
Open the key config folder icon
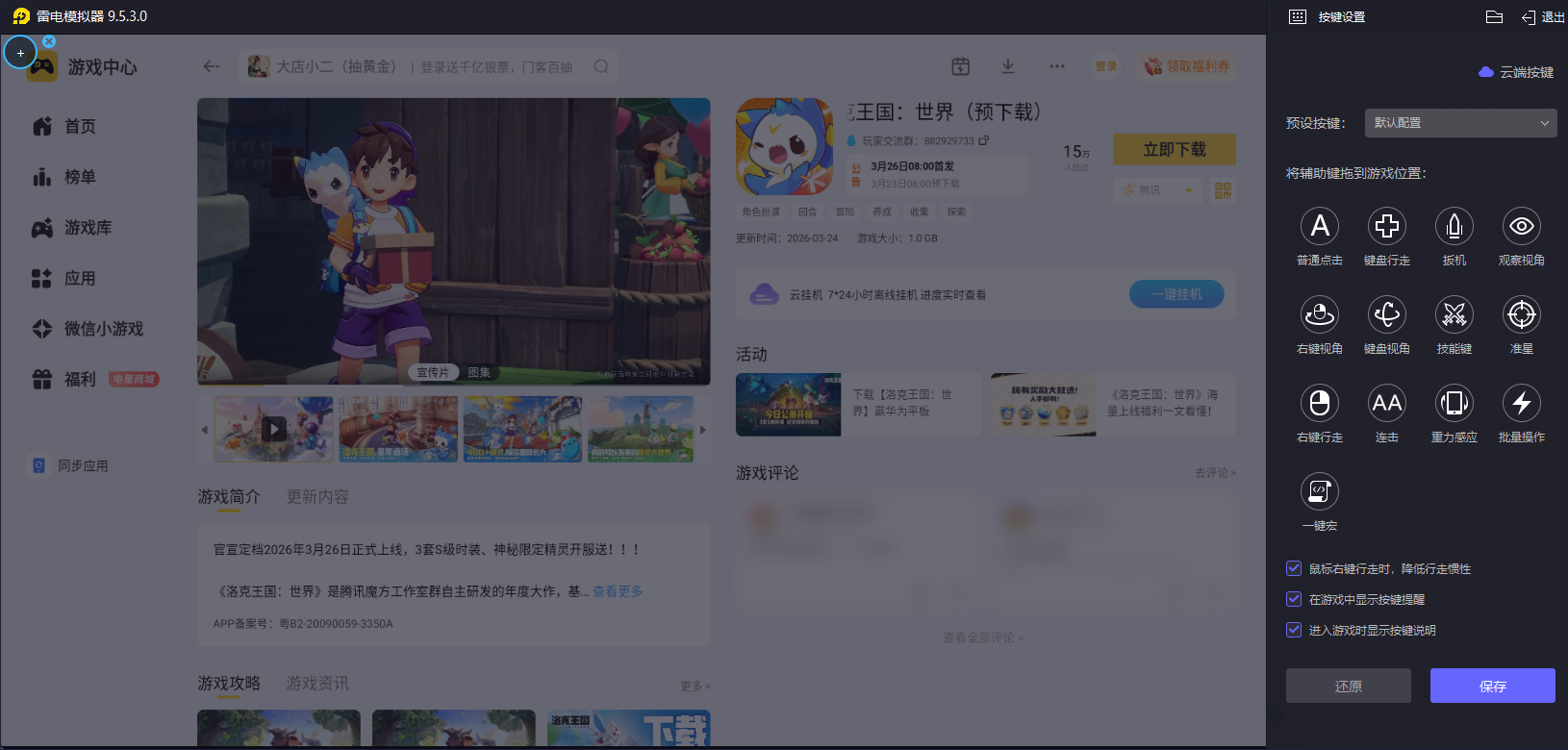click(1494, 16)
